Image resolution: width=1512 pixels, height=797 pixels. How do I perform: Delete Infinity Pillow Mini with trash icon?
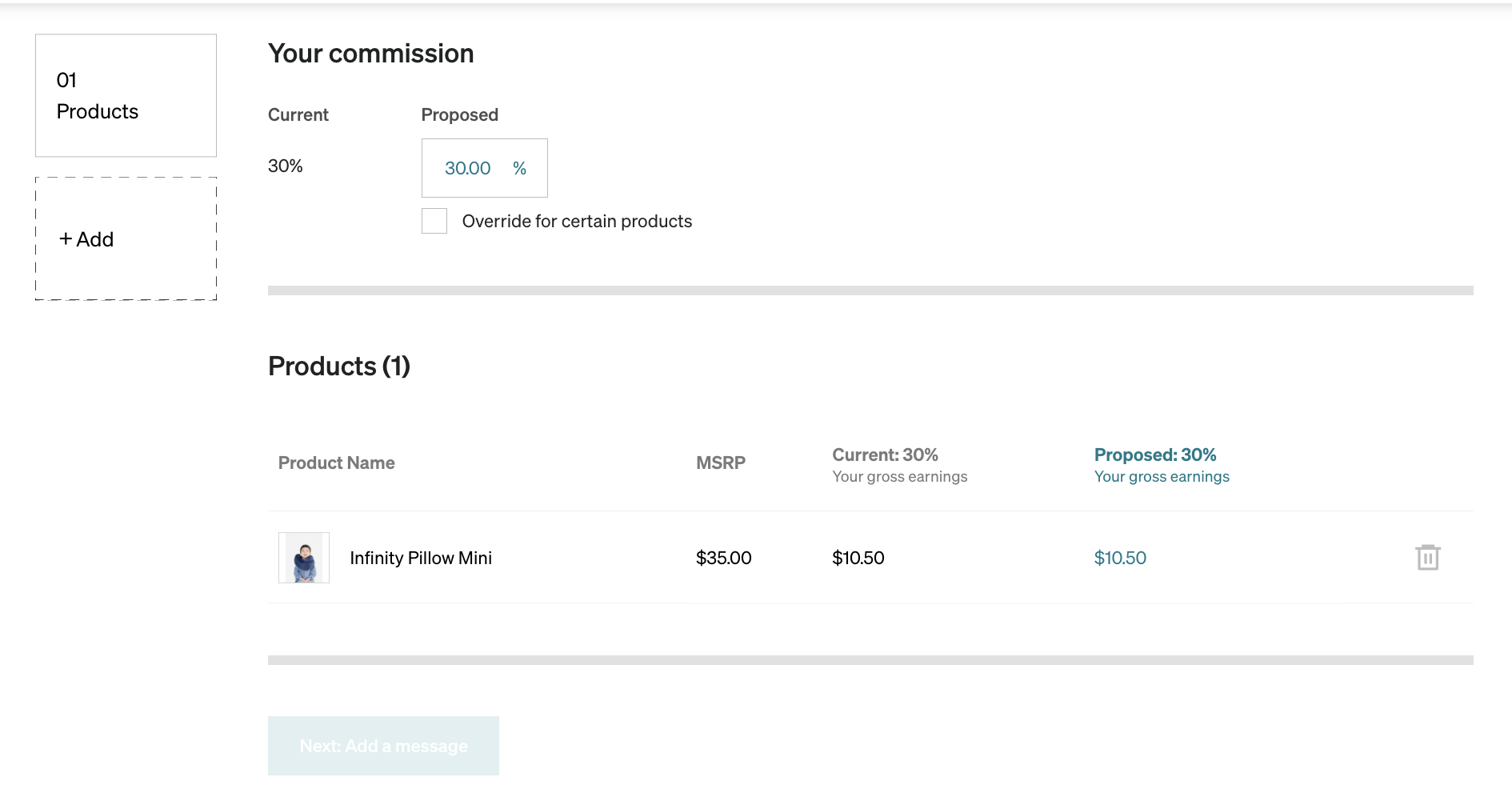(x=1427, y=557)
